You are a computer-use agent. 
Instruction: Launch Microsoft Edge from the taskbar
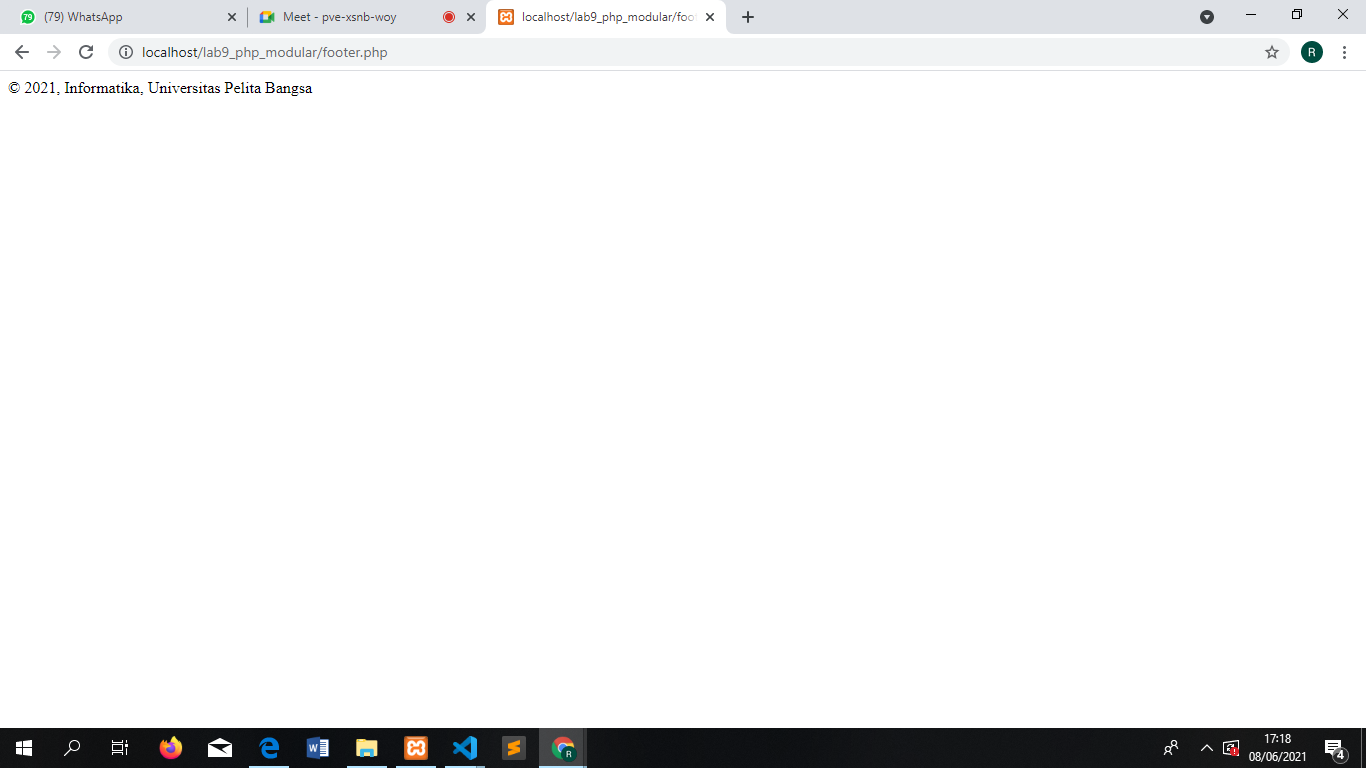[x=268, y=747]
